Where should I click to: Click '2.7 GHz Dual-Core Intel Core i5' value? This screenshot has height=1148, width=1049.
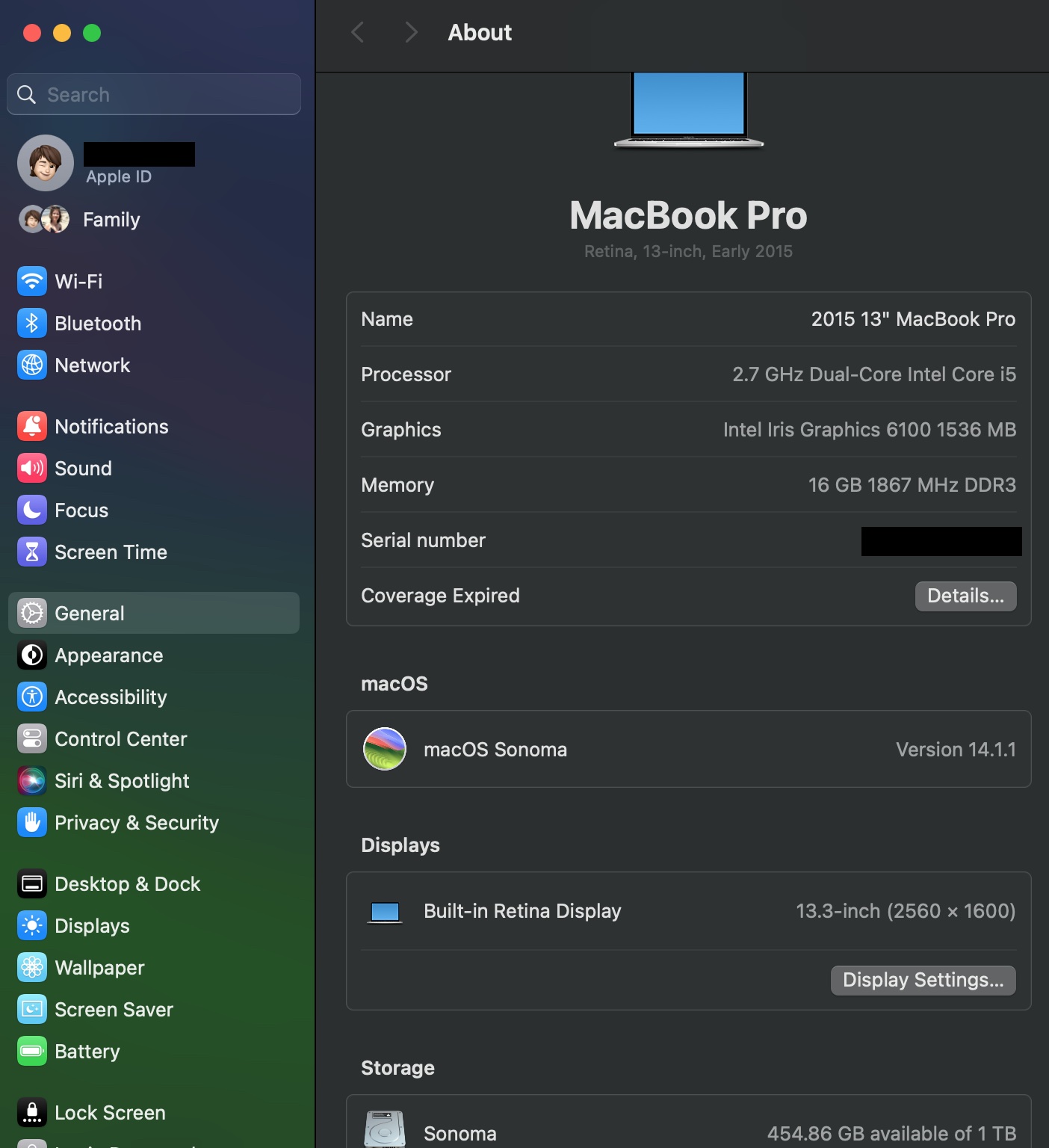874,374
